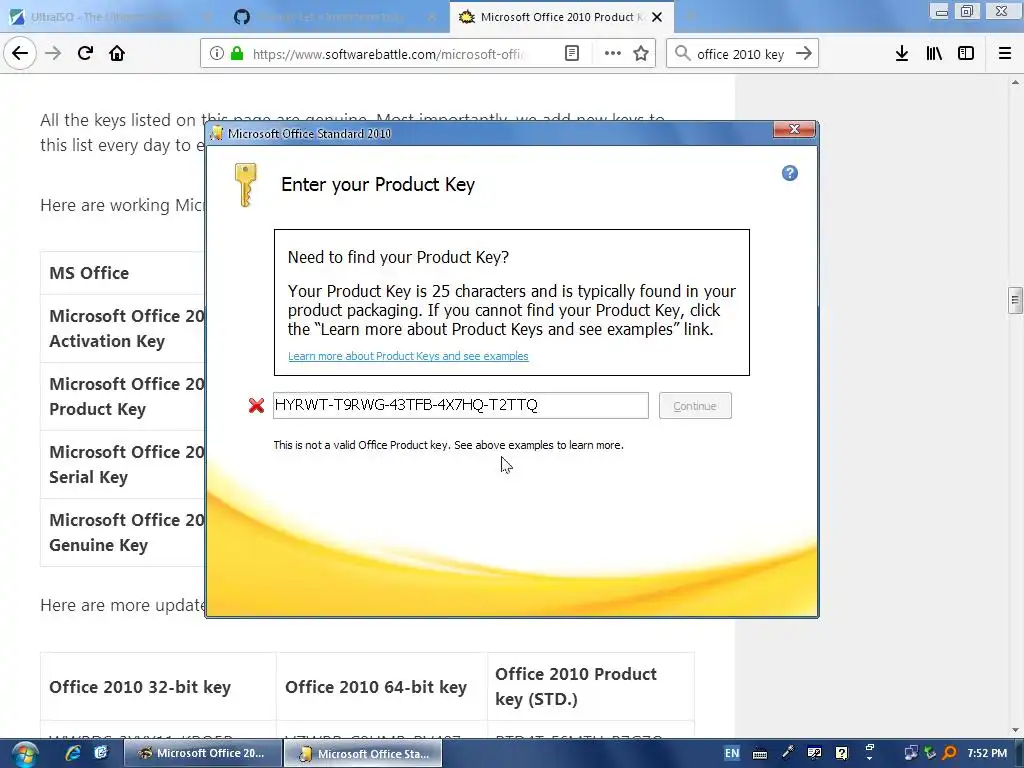Open Firefox hamburger menu
Image resolution: width=1024 pixels, height=768 pixels.
pyautogui.click(x=1004, y=54)
